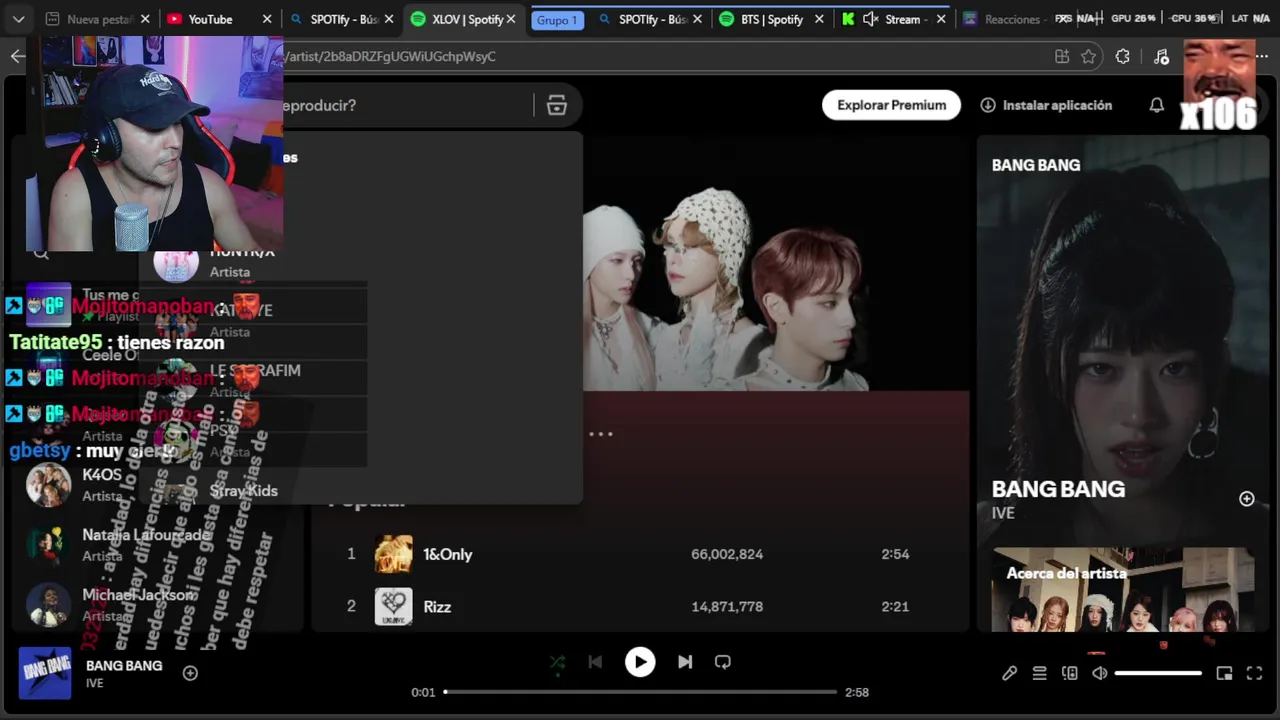
Task: Open connect to a device
Action: [1070, 673]
